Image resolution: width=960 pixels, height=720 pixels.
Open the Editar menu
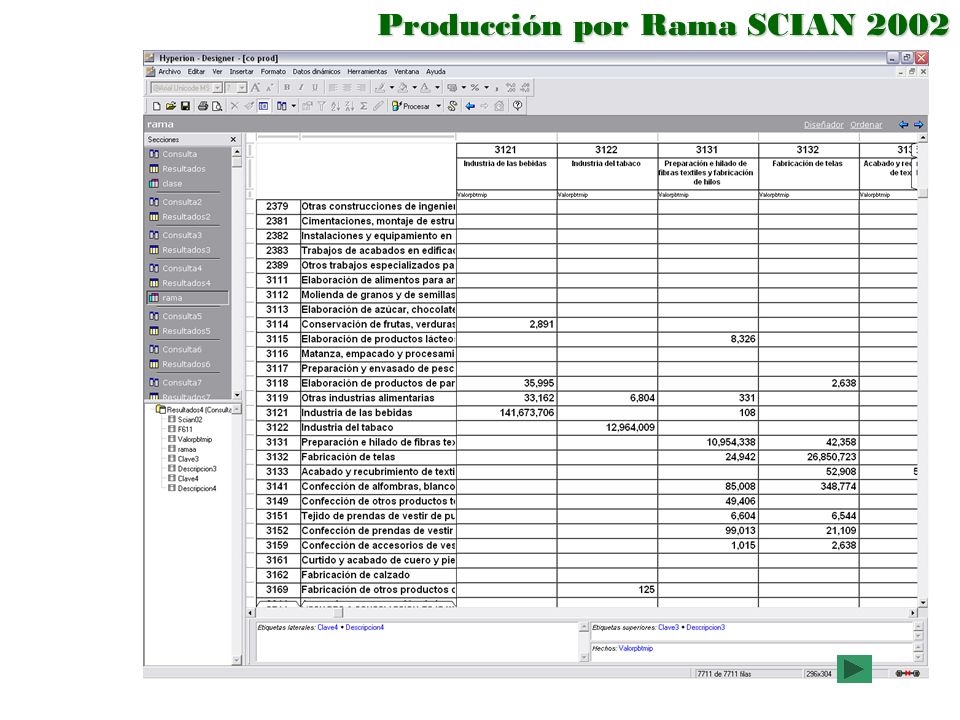point(196,72)
